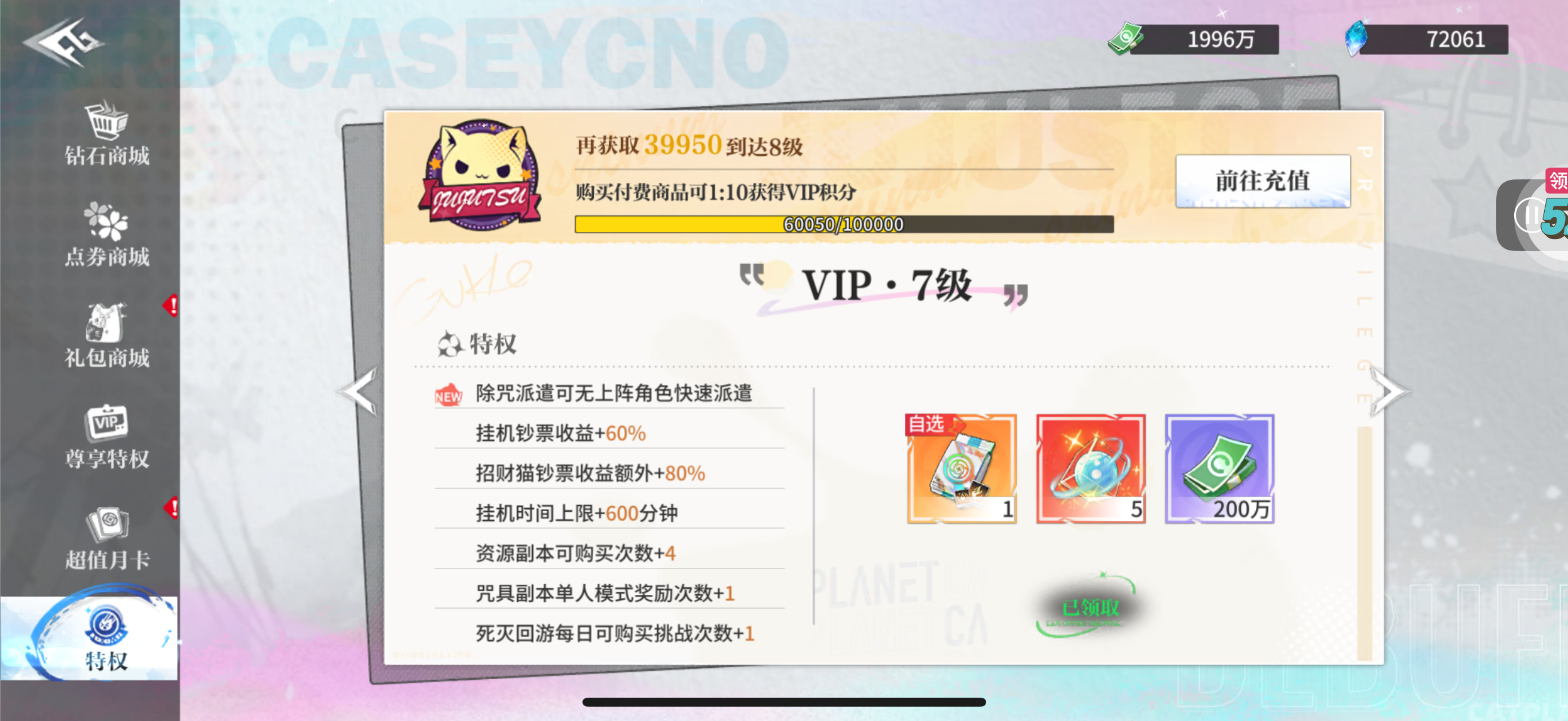
Task: Open the 点券商城 coupon shop
Action: click(x=106, y=235)
